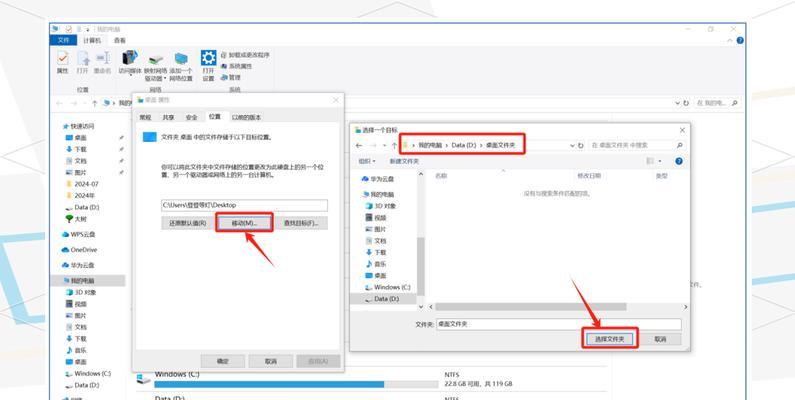Viewport: 795px width, 400px height.
Task: Open 华为云盘 in Explorer sidebar
Action: (x=78, y=265)
